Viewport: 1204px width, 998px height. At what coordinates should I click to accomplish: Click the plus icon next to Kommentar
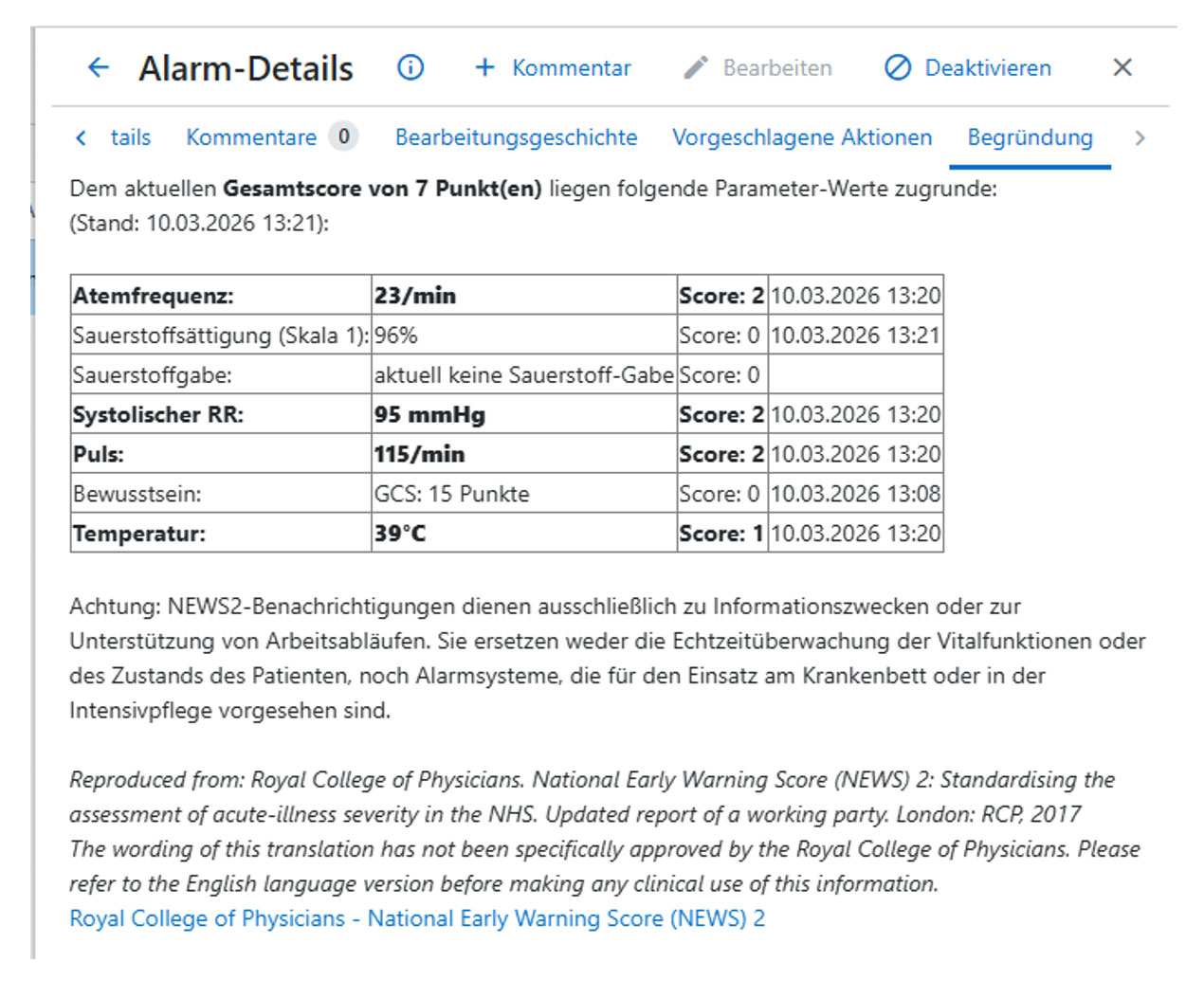[x=485, y=67]
